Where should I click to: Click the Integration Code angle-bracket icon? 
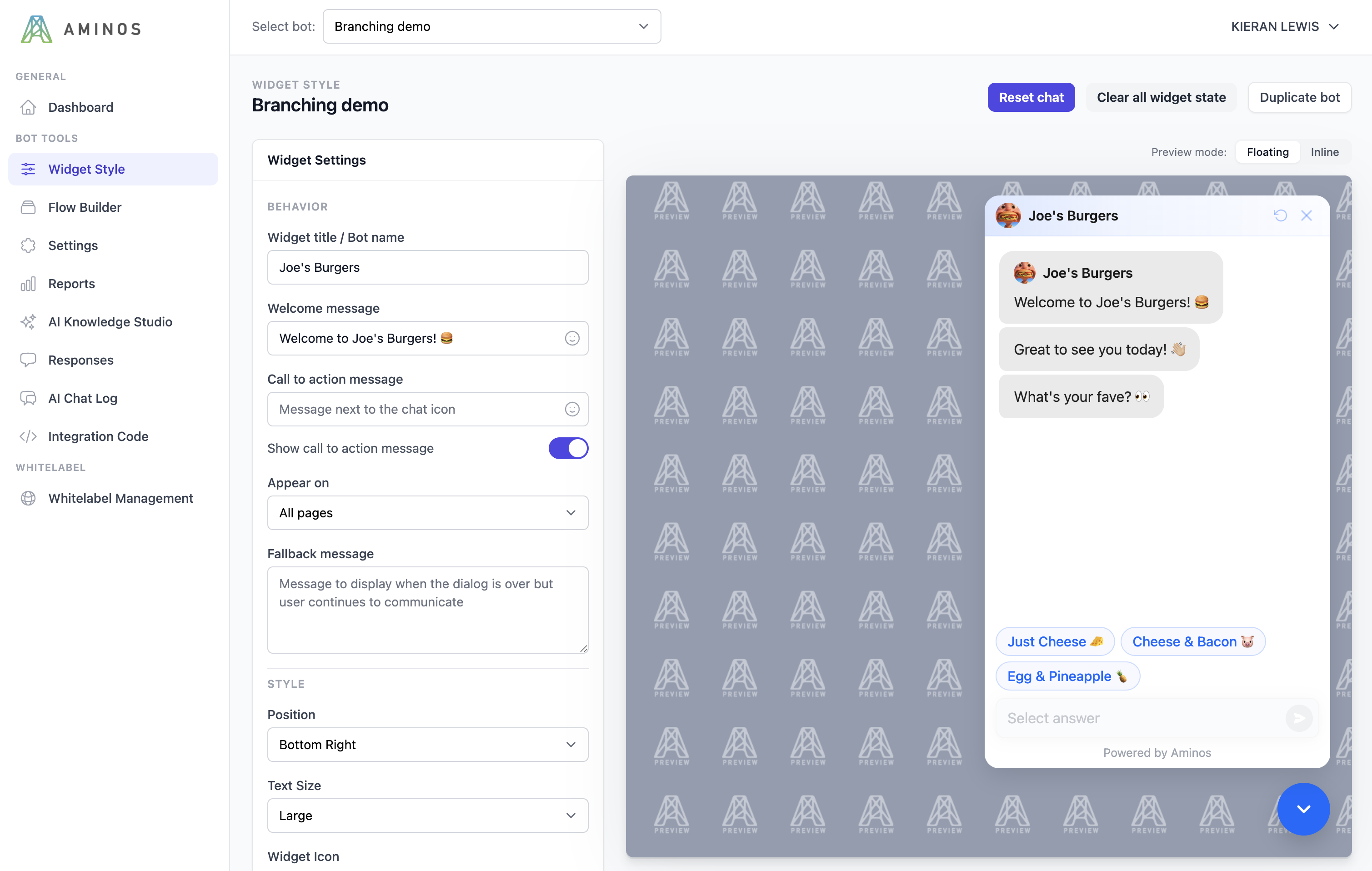(x=29, y=436)
